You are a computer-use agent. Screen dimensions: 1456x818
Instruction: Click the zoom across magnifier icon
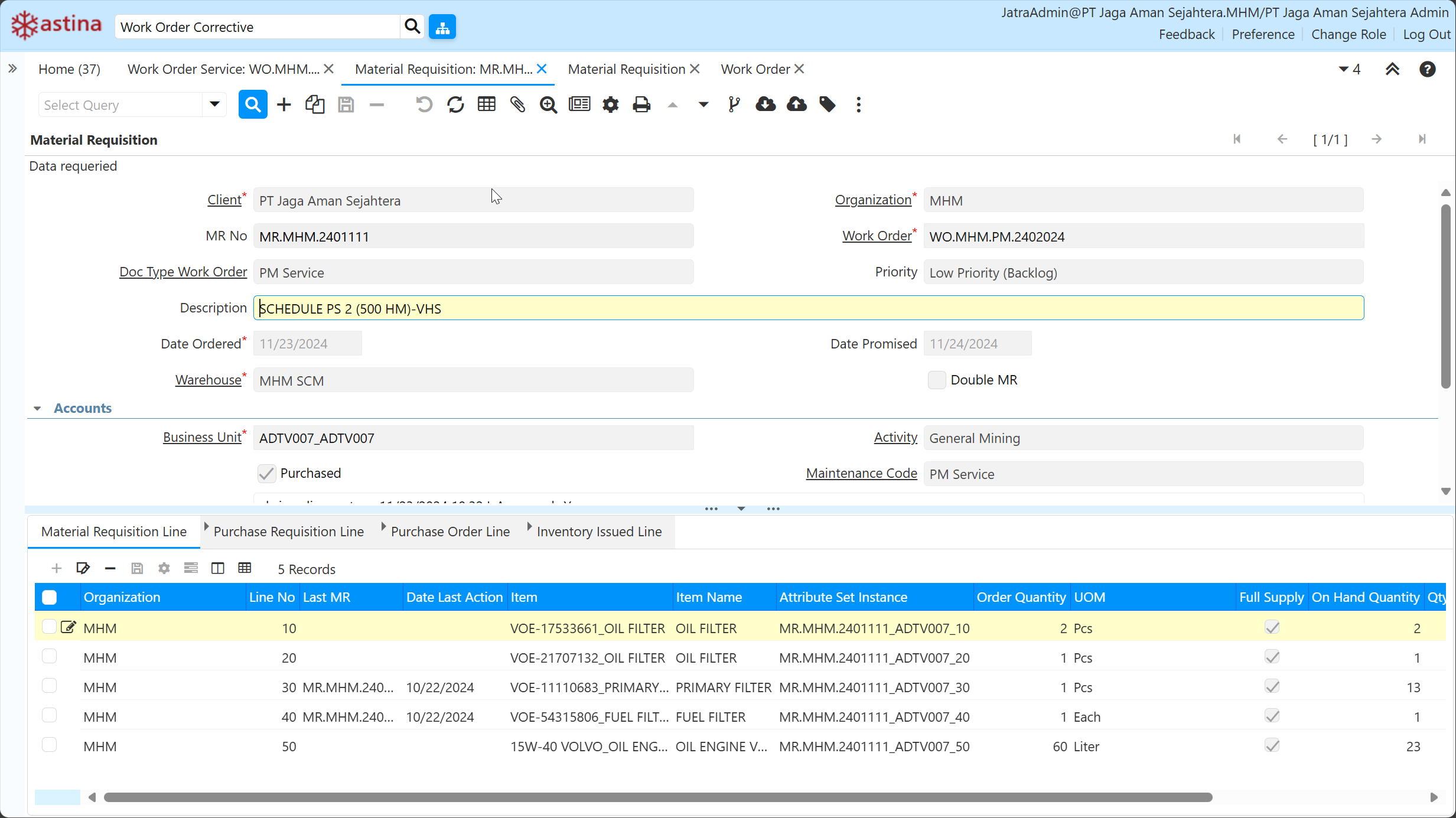[x=548, y=105]
